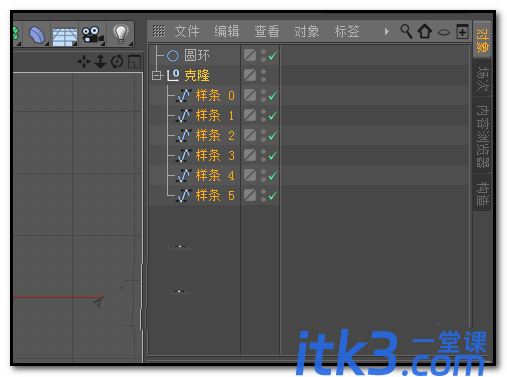Click the new-window plus icon in object manager
Image resolution: width=507 pixels, height=377 pixels.
point(462,31)
